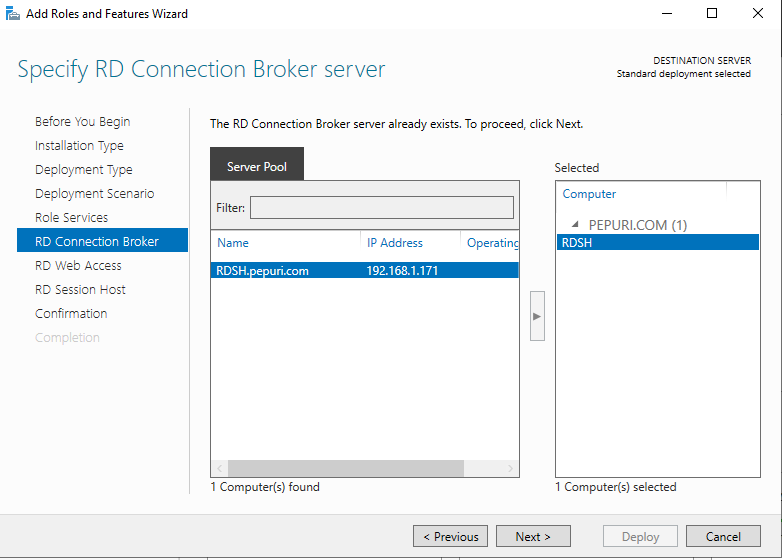Click the Previous button

coord(450,536)
